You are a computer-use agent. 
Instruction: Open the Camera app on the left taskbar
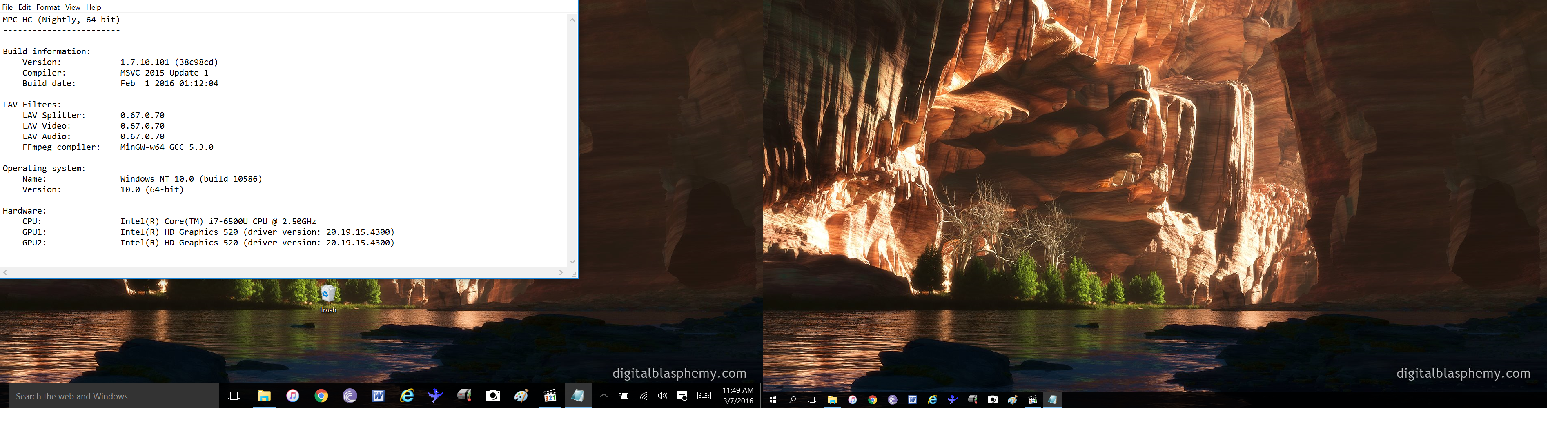(x=492, y=396)
